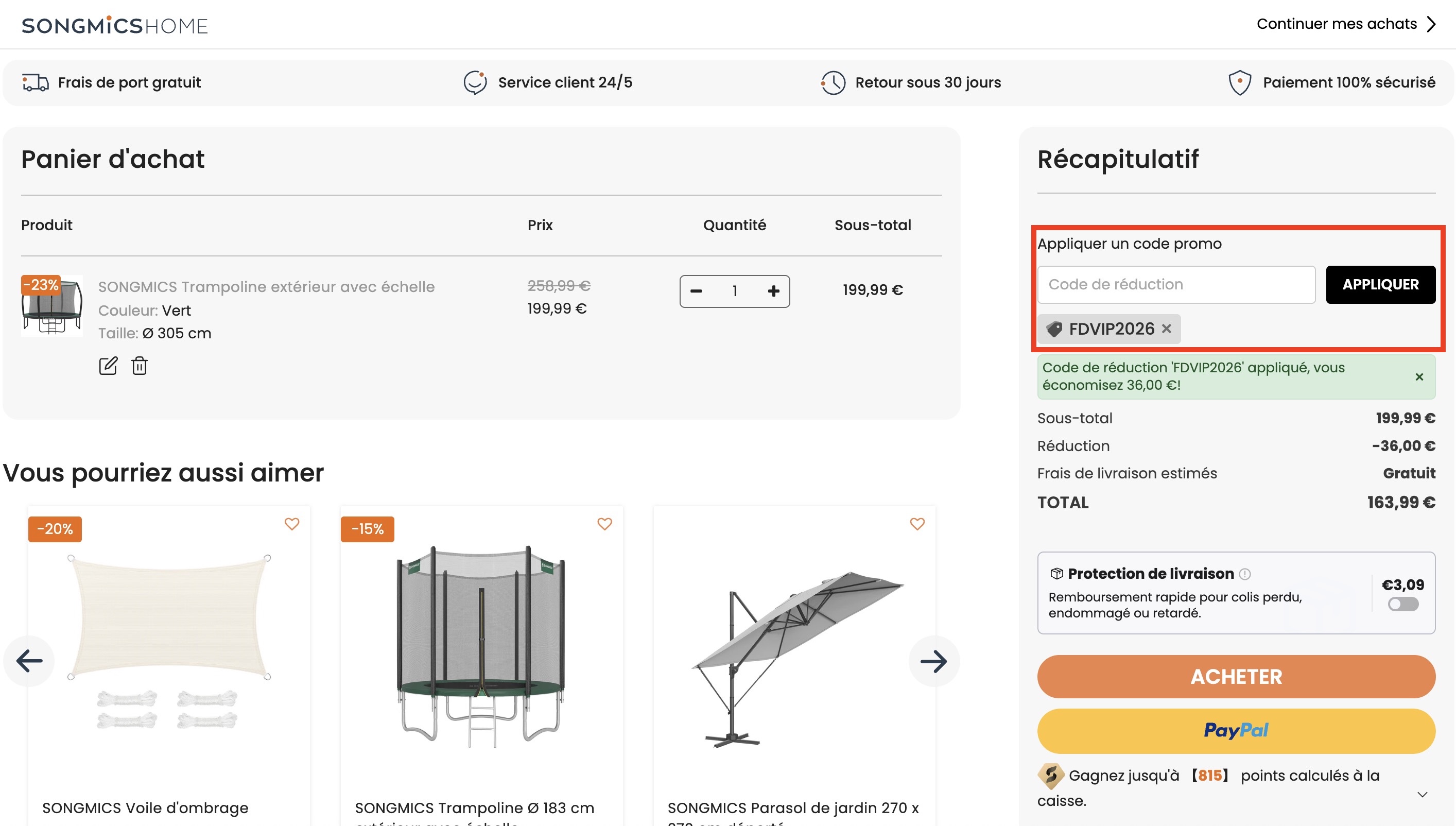Click the -20% badge on Voile d'ombrage
1456x826 pixels.
click(55, 529)
